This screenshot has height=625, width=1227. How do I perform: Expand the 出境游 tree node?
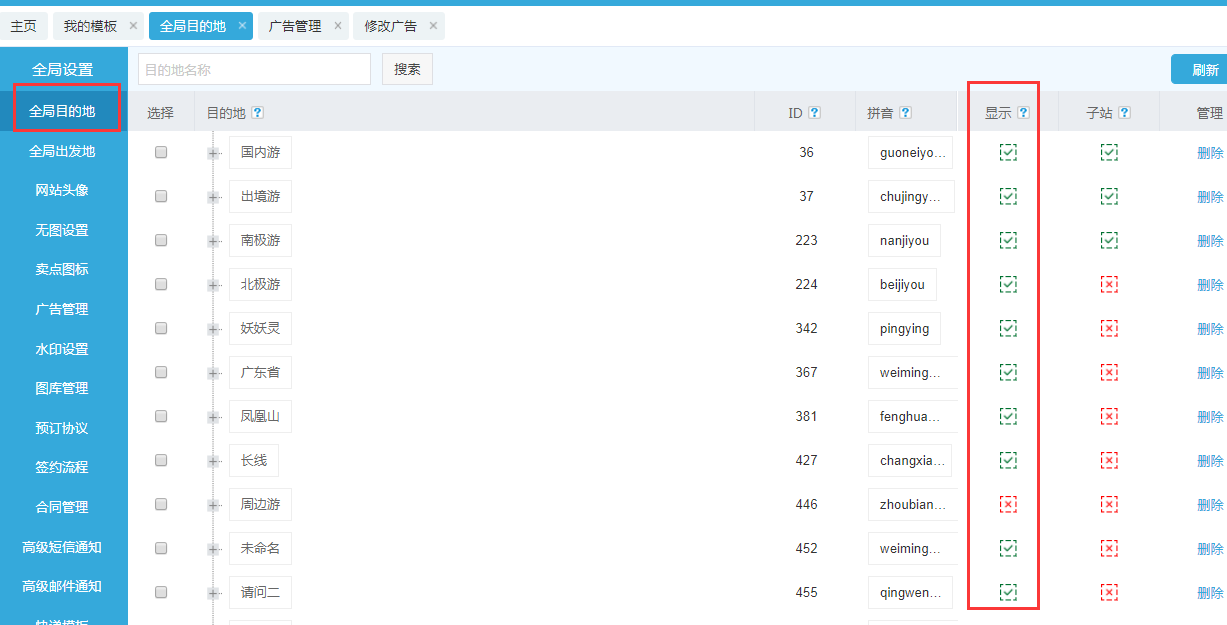[x=214, y=198]
